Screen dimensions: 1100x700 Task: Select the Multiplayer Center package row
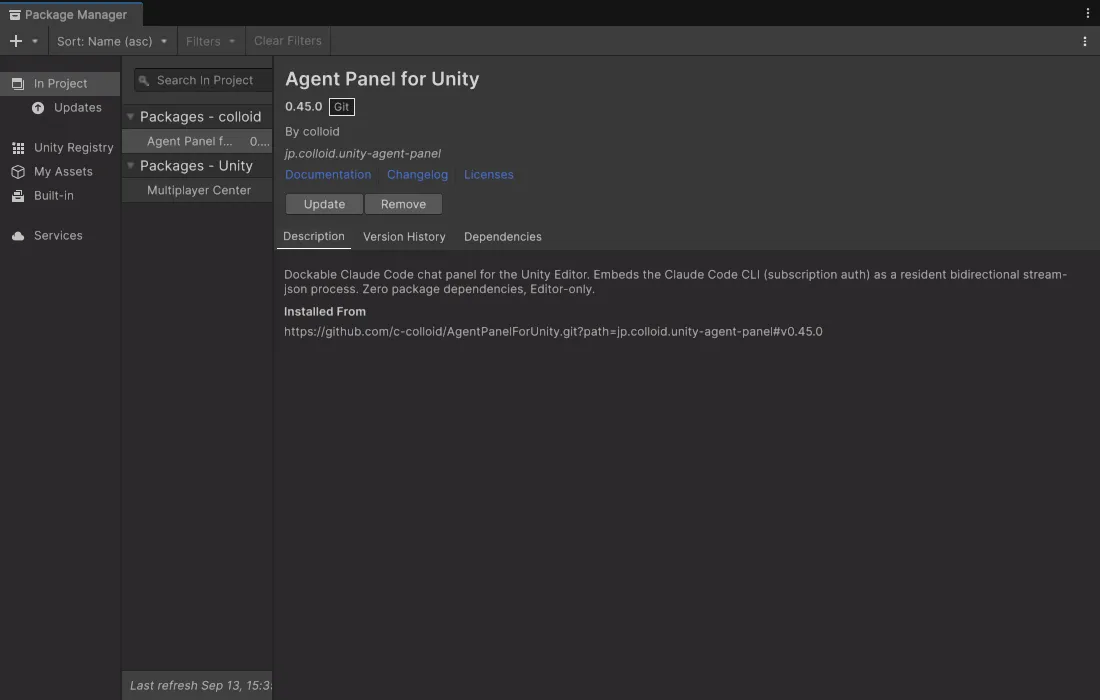[197, 190]
